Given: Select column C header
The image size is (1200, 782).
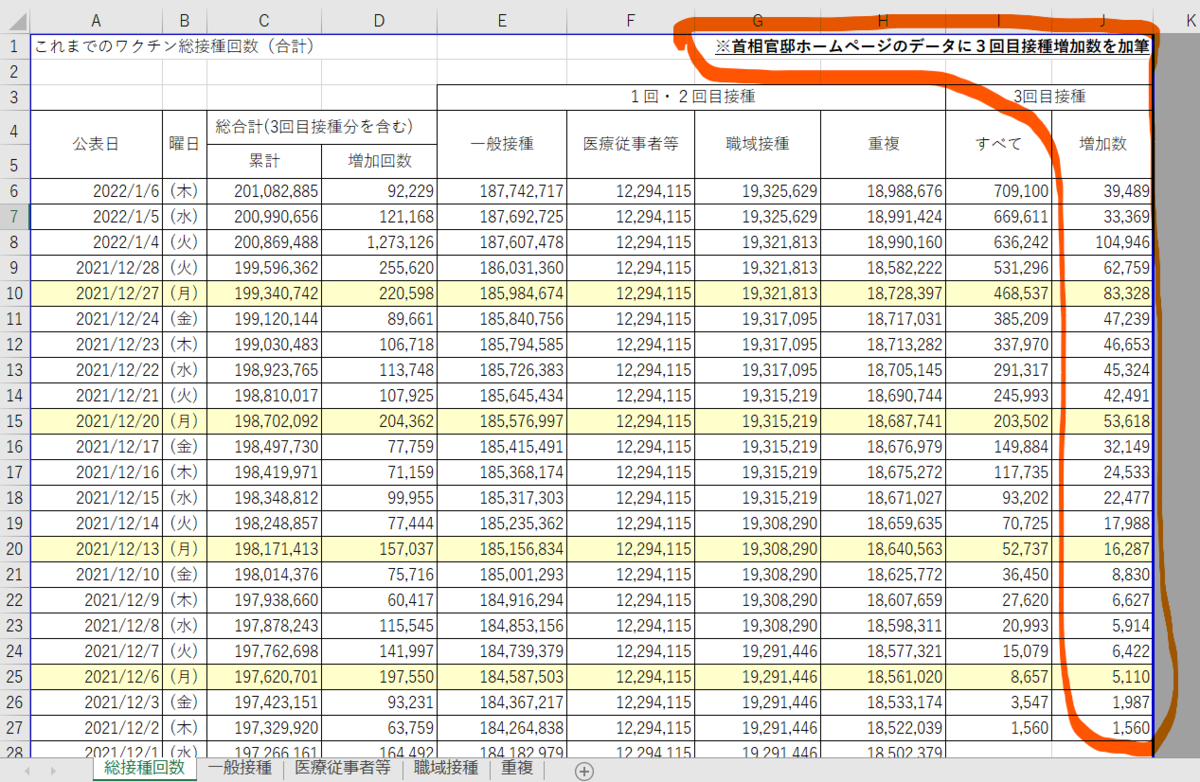Looking at the screenshot, I should coord(263,19).
